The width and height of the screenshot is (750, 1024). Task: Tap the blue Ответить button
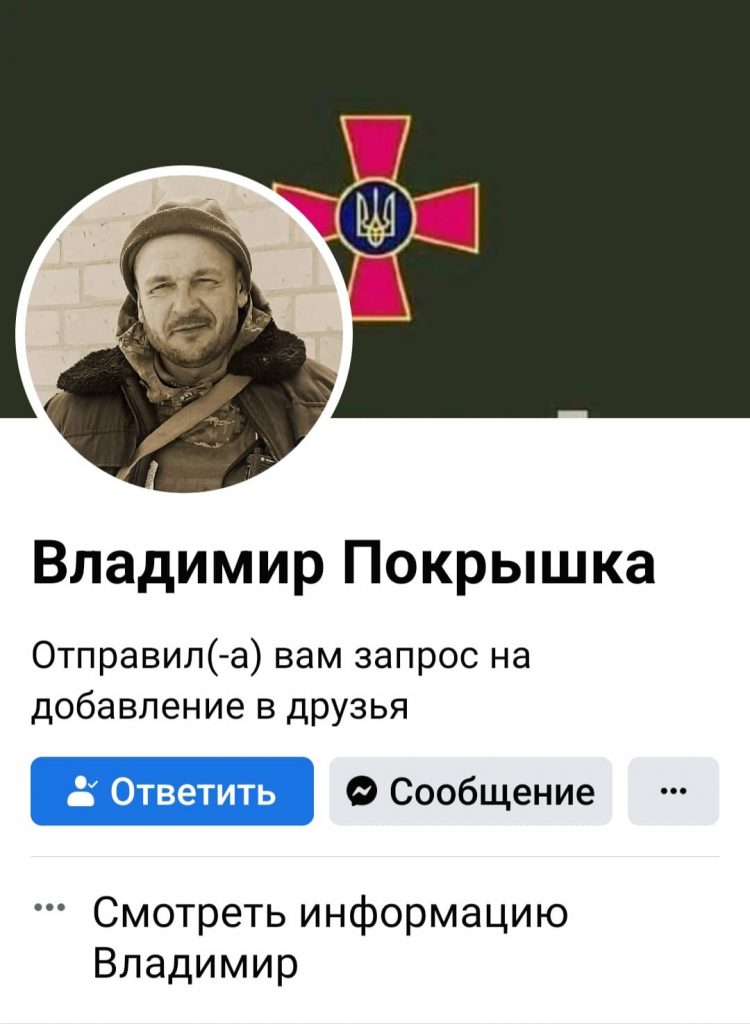[x=172, y=791]
